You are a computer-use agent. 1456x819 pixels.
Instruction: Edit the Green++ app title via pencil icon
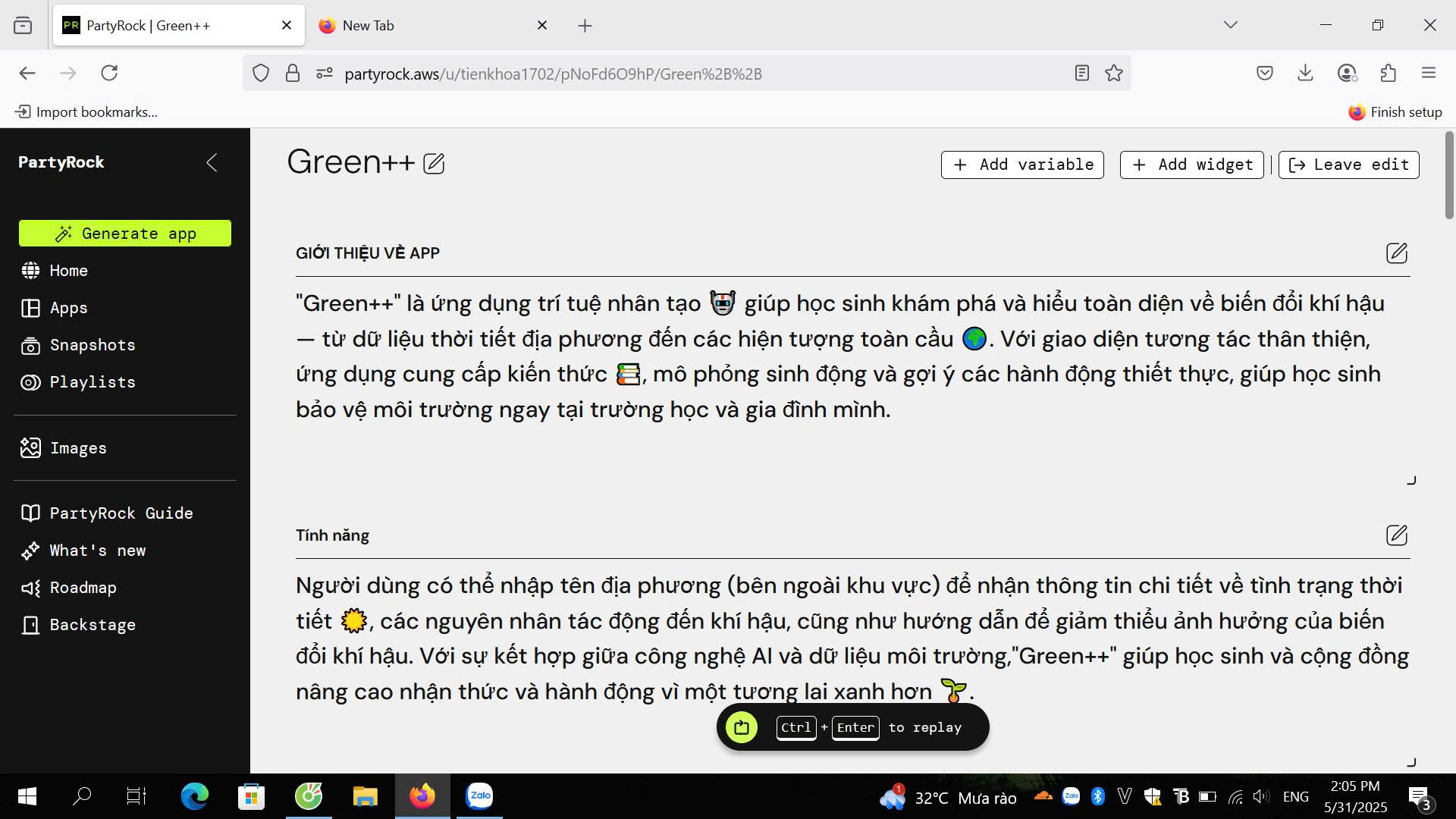(434, 163)
